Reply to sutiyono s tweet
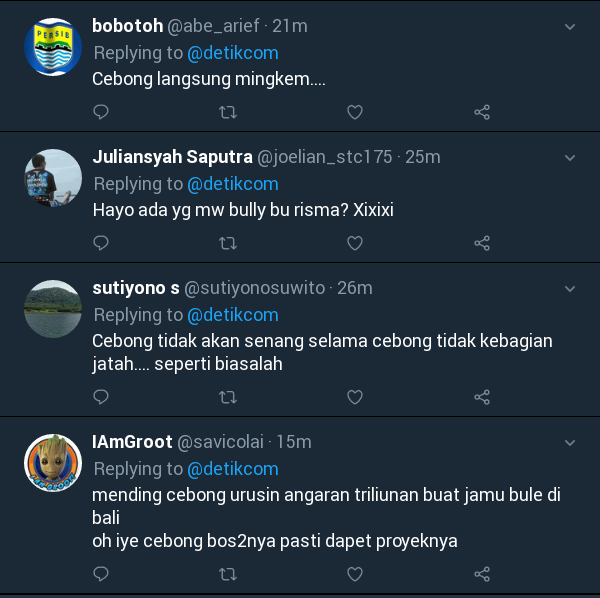This screenshot has width=600, height=598. [101, 397]
